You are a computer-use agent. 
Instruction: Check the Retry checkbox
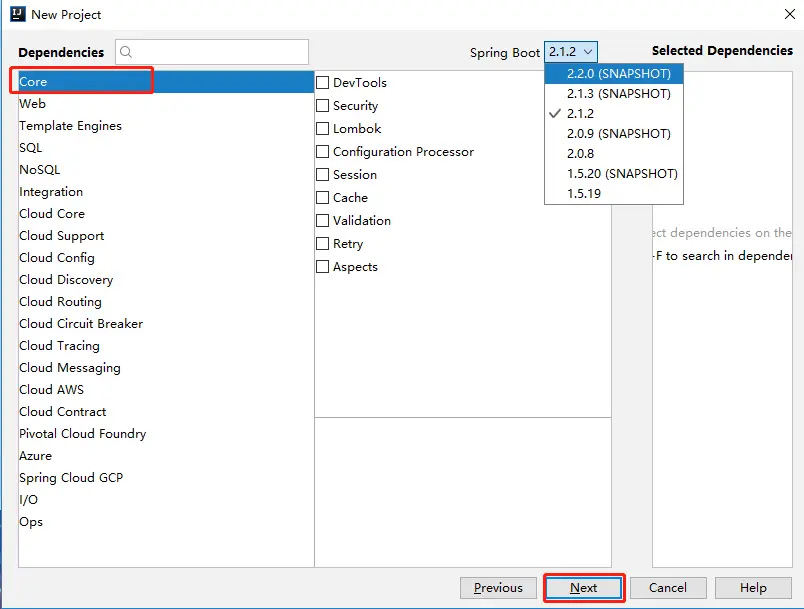(323, 243)
